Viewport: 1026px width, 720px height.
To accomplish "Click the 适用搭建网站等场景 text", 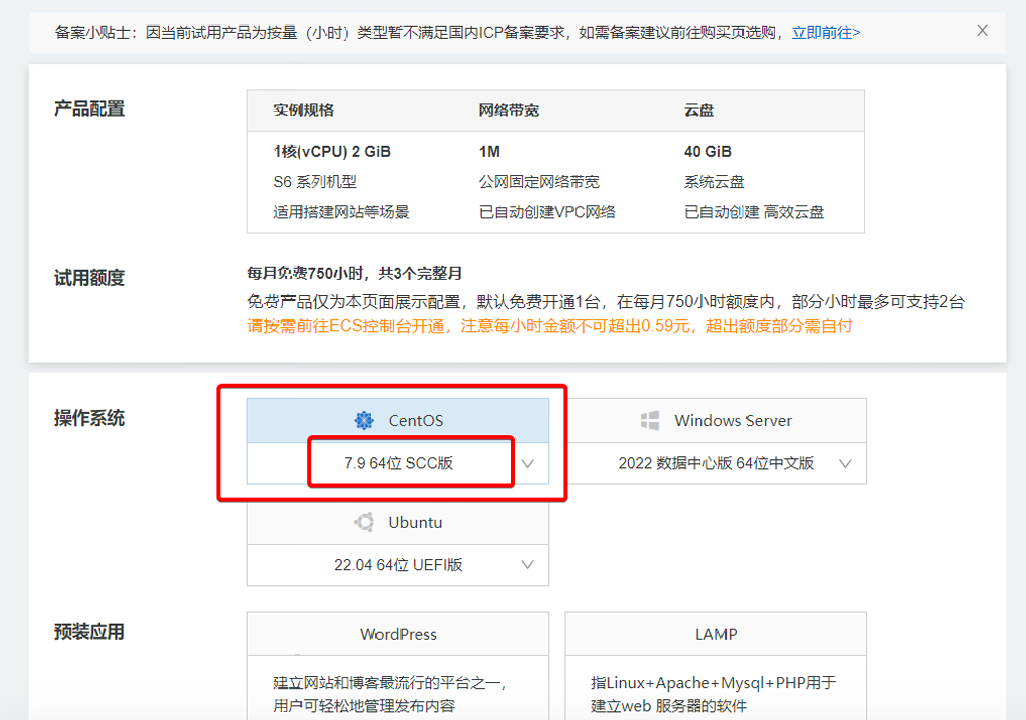I will point(341,212).
